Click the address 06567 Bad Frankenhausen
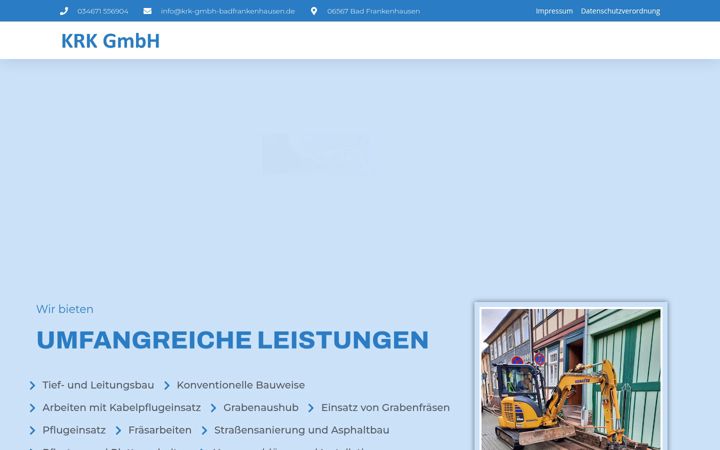The image size is (720, 450). click(x=373, y=11)
